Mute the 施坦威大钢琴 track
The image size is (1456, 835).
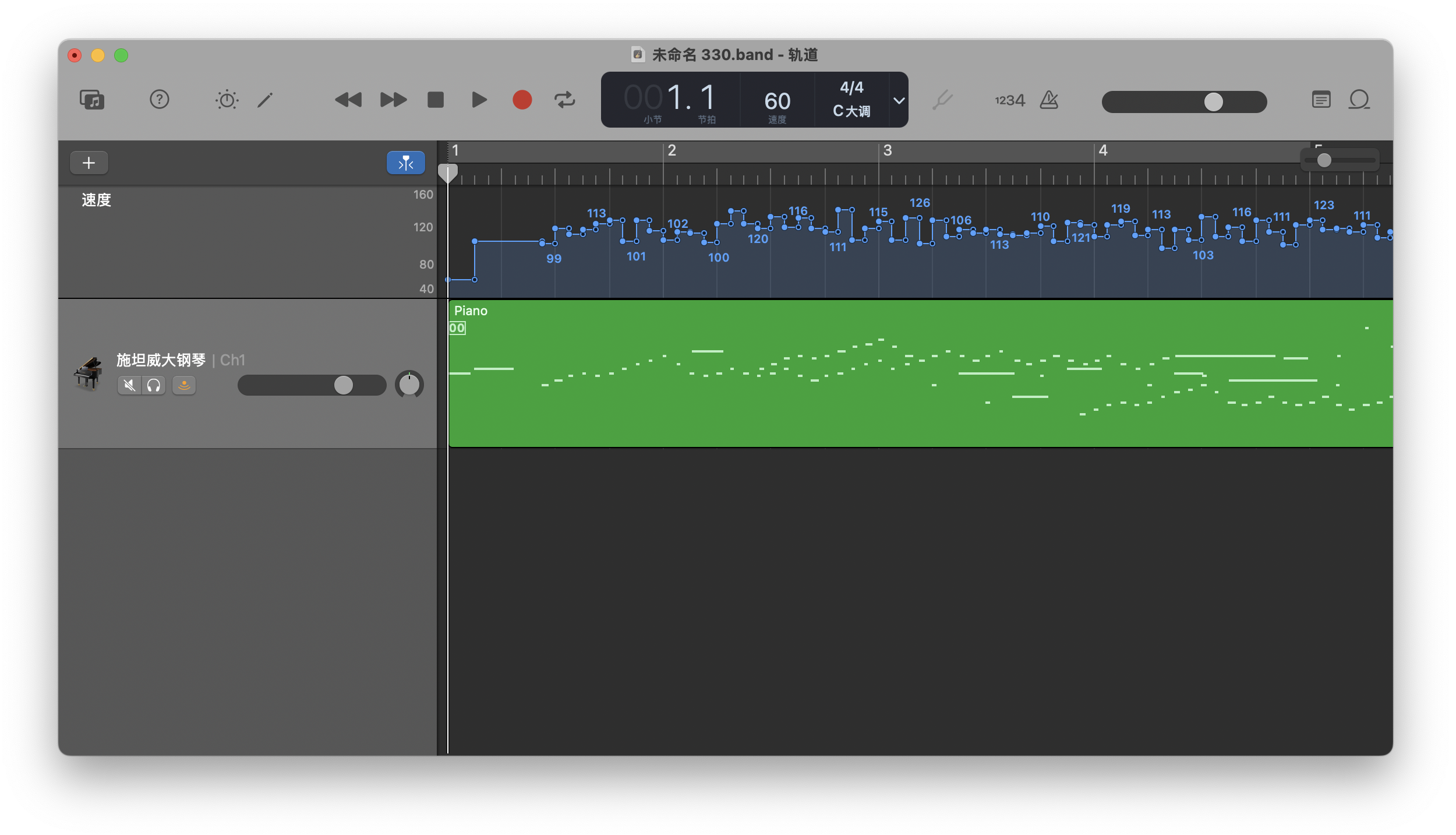tap(129, 385)
